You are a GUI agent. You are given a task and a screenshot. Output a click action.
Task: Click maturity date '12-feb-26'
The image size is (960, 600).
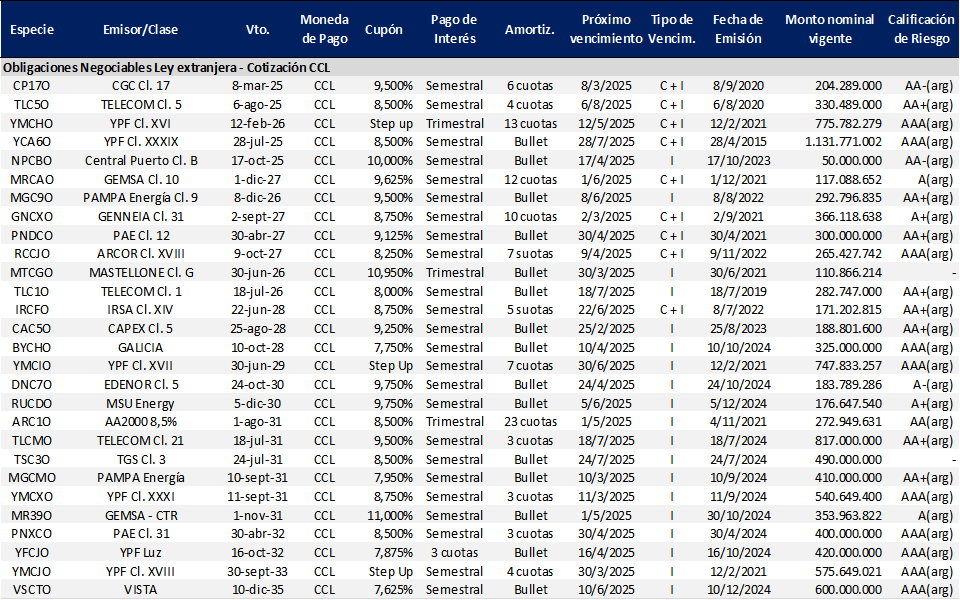point(257,124)
